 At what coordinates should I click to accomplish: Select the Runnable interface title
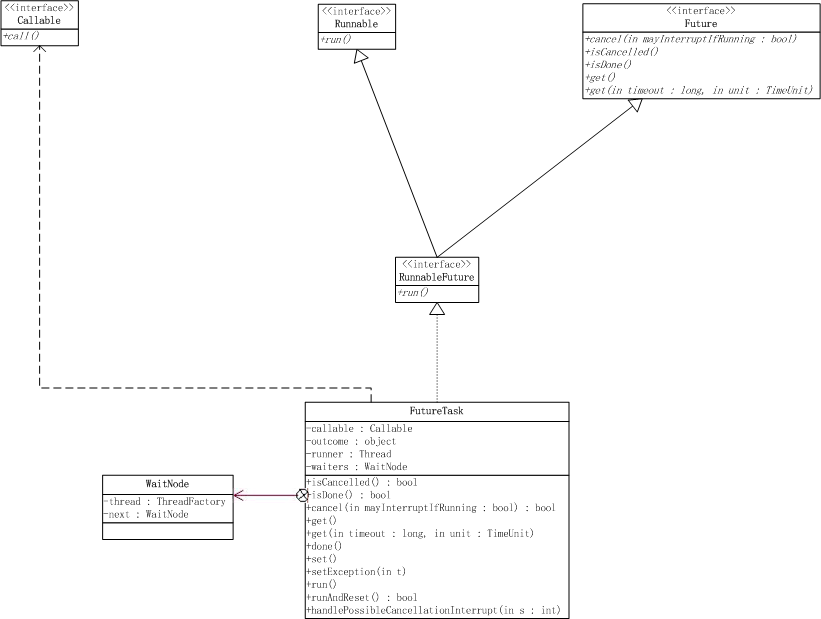(357, 24)
